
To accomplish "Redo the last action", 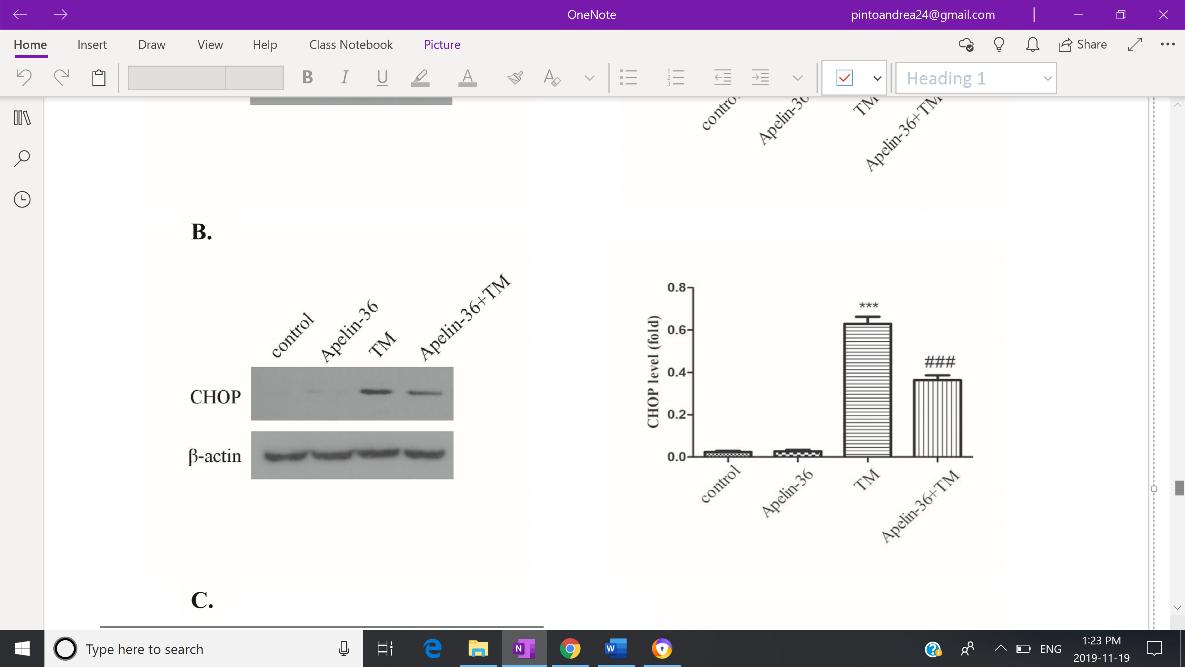I will tap(61, 77).
